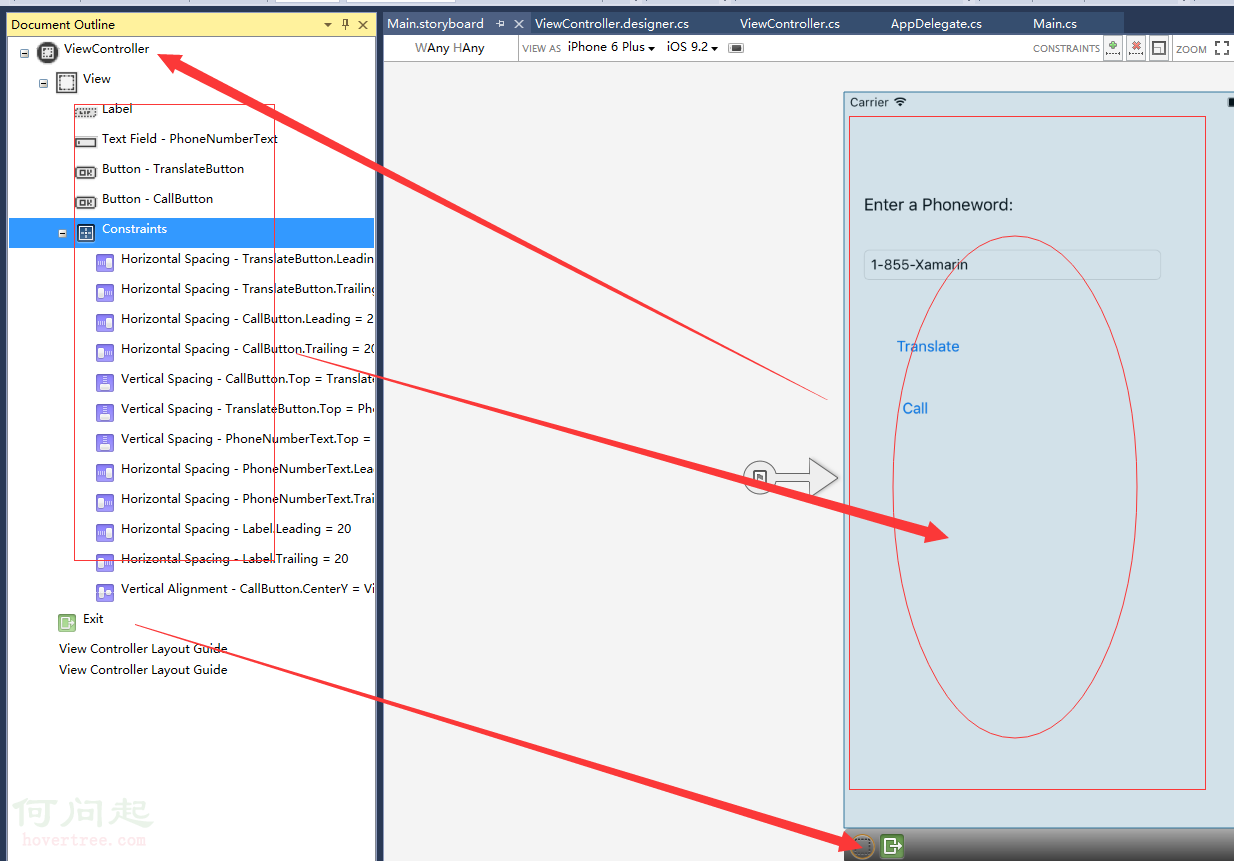Close the Document Outline panel
The height and width of the screenshot is (861, 1234).
click(364, 25)
